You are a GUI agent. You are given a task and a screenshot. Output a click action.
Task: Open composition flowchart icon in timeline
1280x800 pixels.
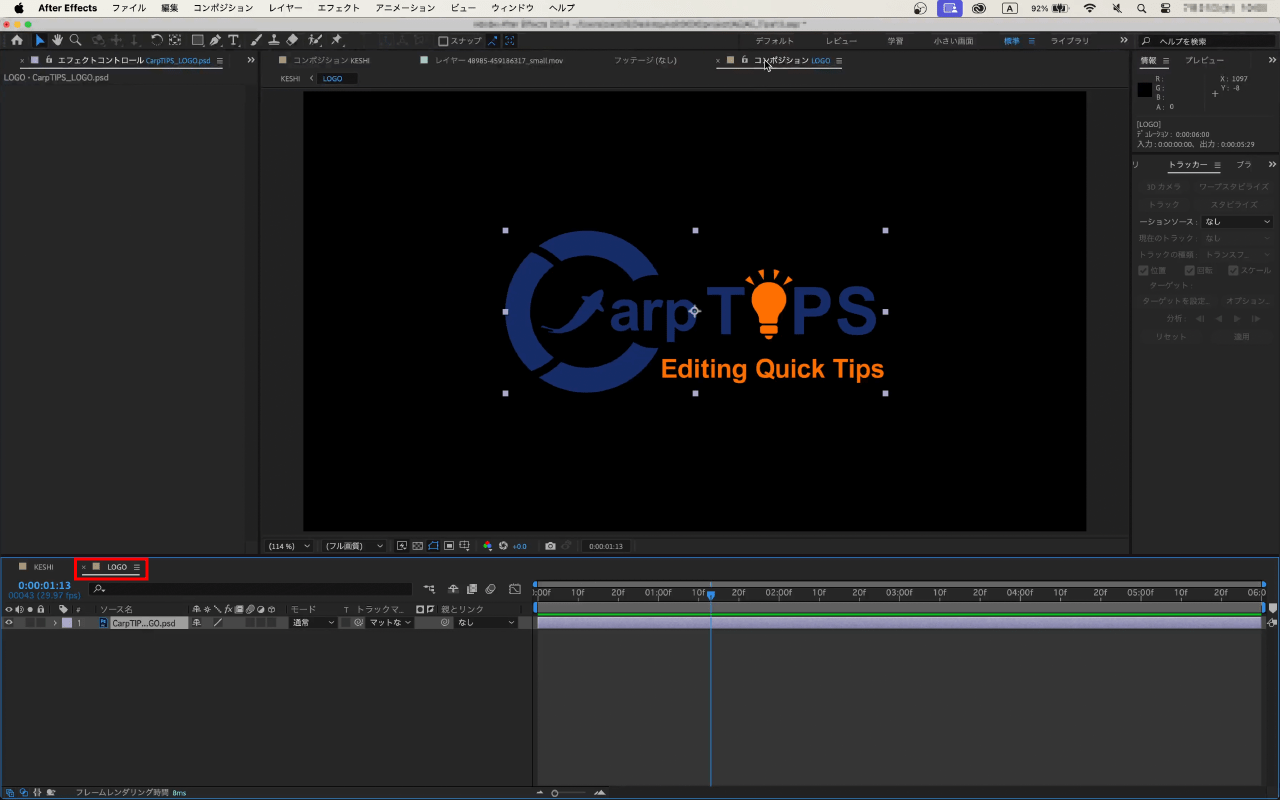click(x=430, y=589)
